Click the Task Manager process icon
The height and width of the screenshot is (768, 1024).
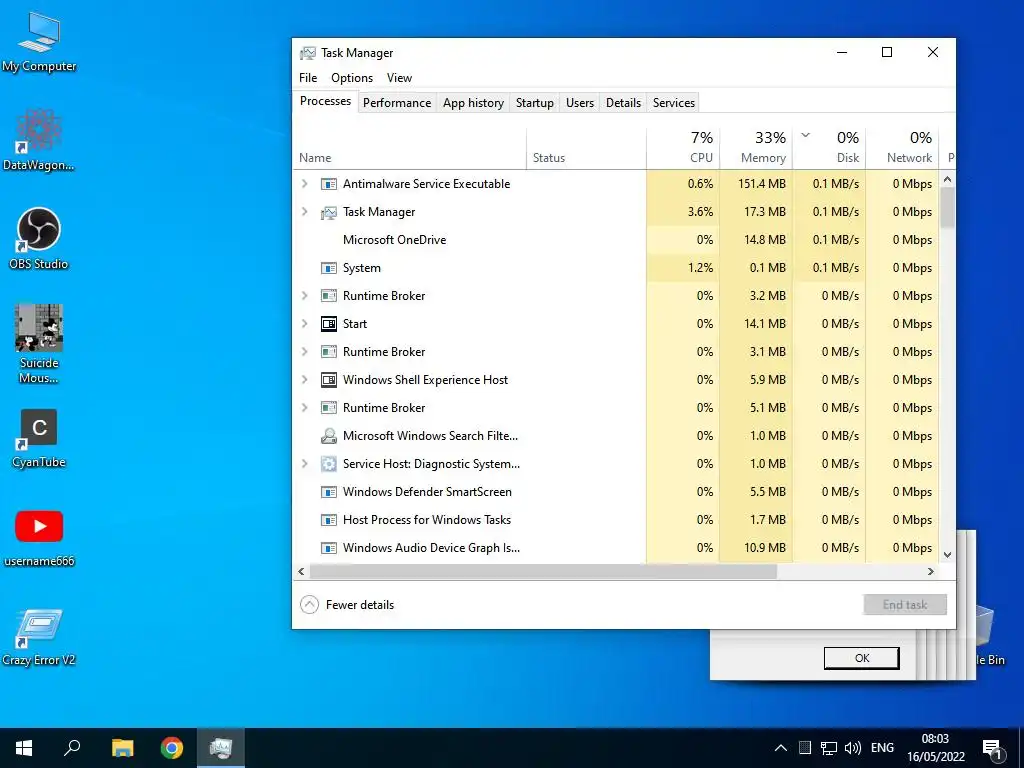[328, 212]
